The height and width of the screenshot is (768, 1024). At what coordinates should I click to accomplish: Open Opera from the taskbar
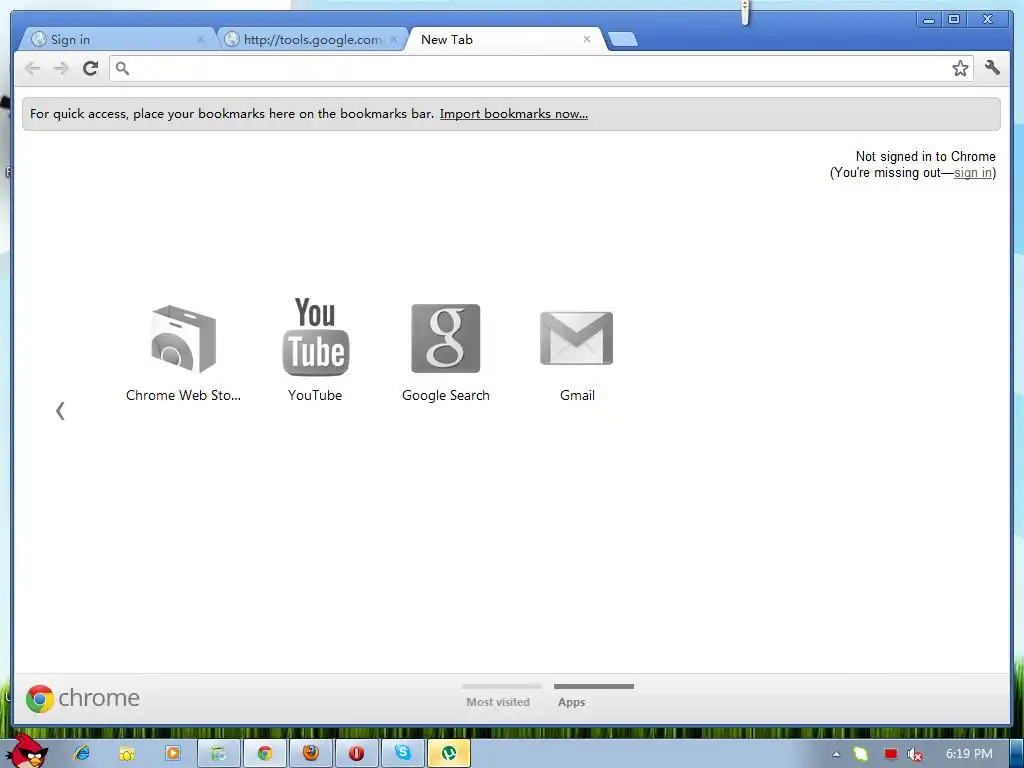pos(357,753)
